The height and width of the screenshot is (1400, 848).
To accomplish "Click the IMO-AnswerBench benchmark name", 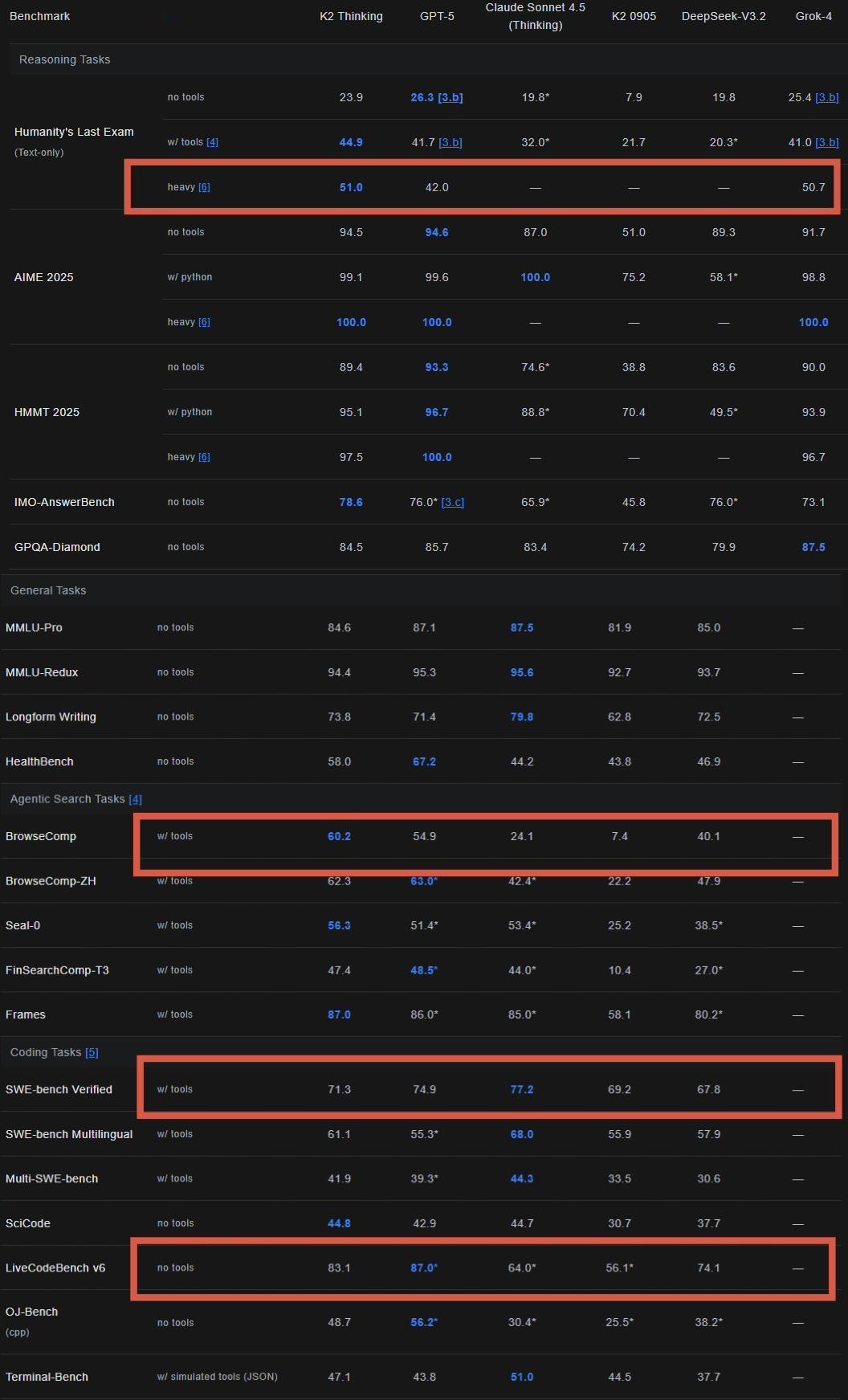I will (x=64, y=502).
